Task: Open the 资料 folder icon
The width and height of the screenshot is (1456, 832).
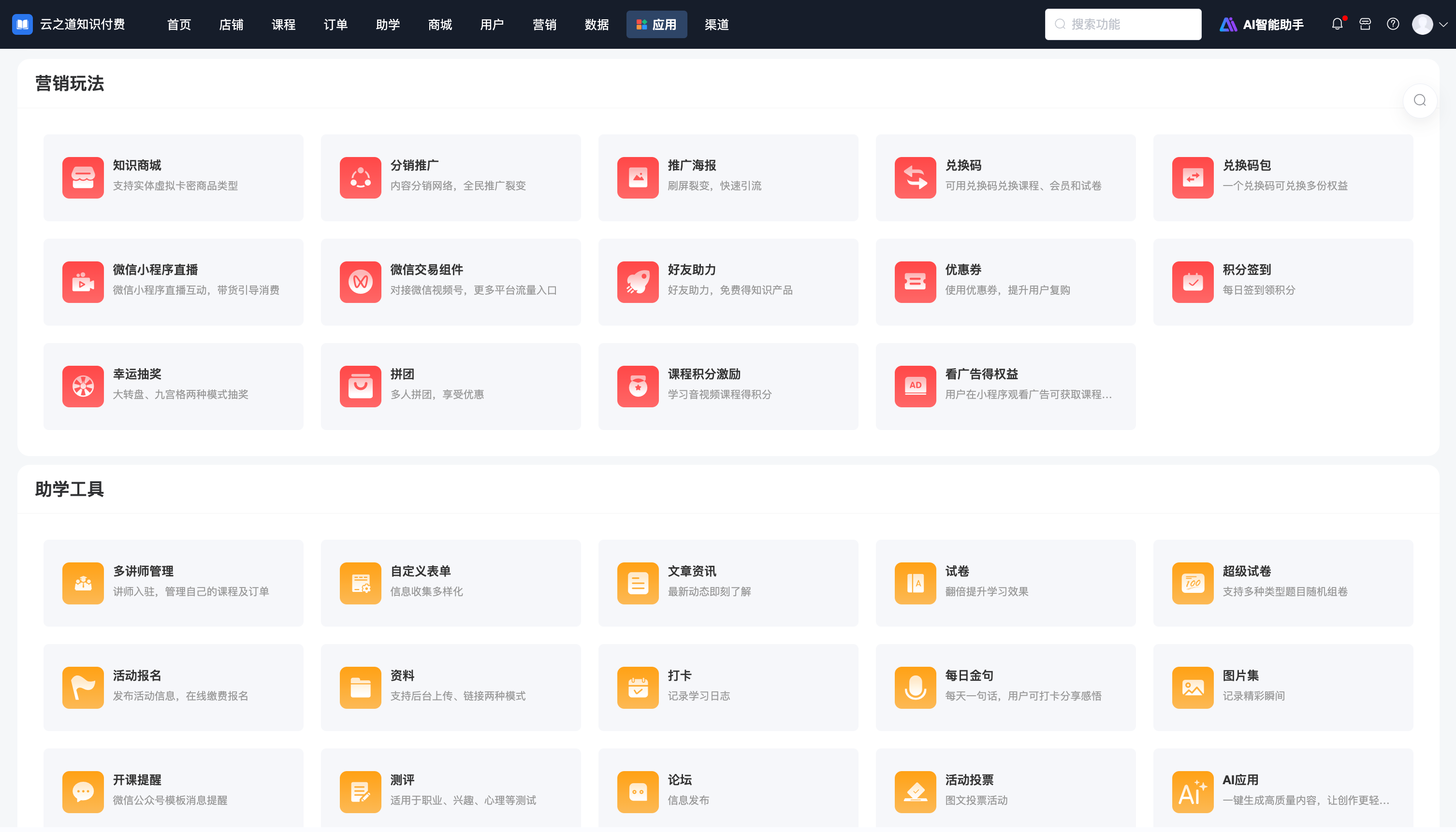Action: coord(360,688)
